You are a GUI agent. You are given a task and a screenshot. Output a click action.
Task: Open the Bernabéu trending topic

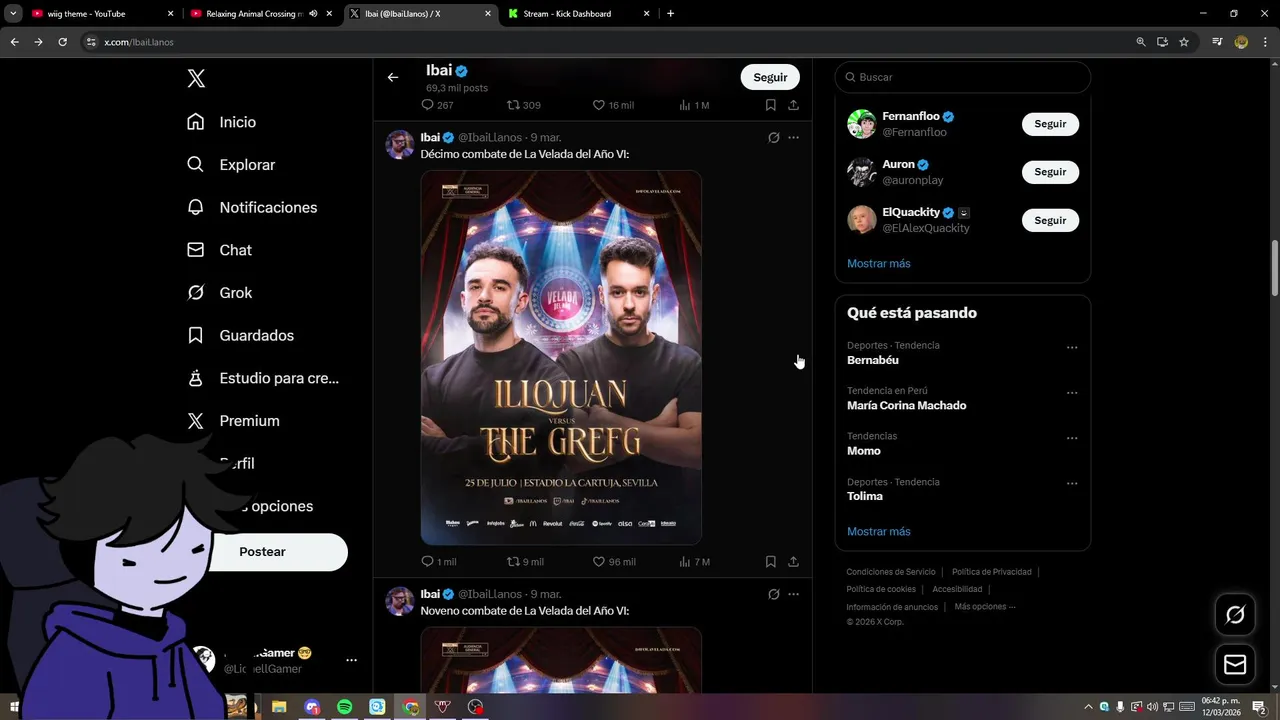pos(873,360)
